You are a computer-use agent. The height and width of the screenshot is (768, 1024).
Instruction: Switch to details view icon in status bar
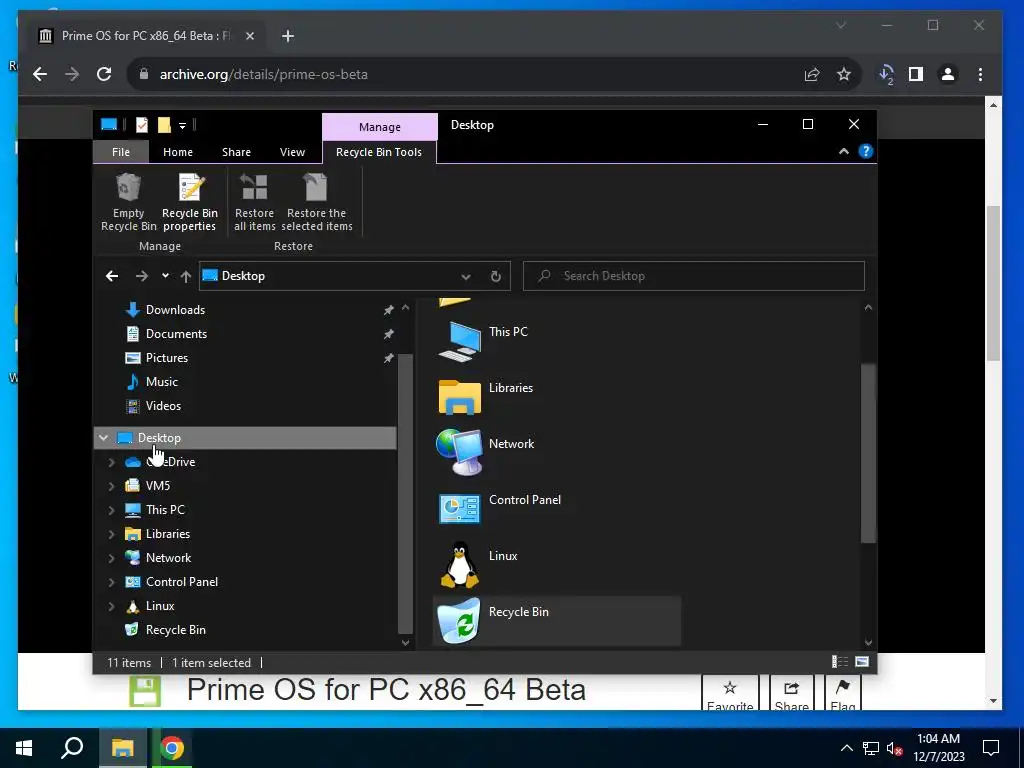click(840, 662)
